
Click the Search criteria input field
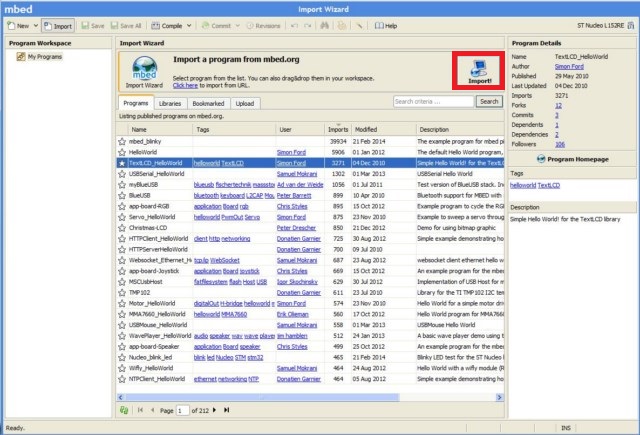[433, 101]
